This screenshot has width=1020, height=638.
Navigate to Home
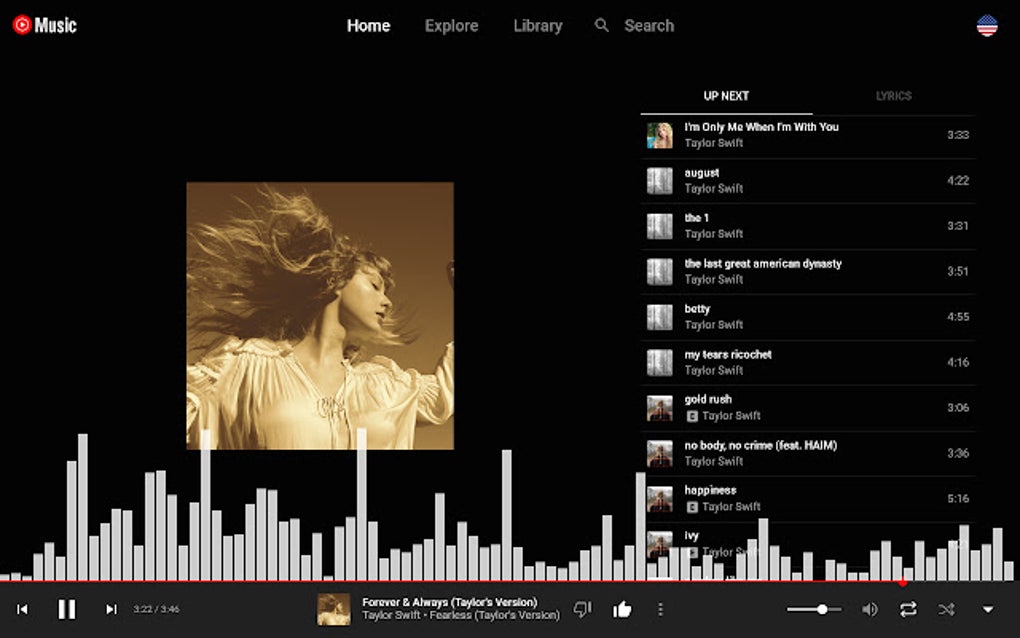[x=368, y=26]
